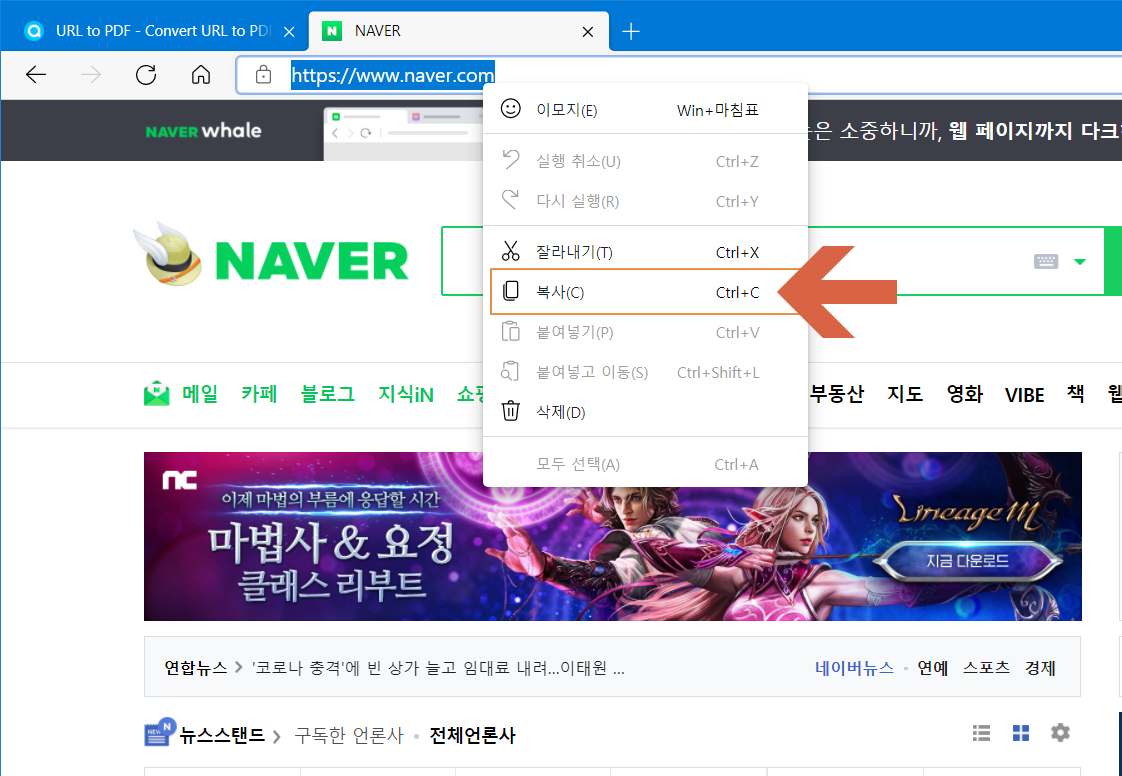Click the NAVER whale banner logo
Screen dimensions: 1122x776
[203, 131]
